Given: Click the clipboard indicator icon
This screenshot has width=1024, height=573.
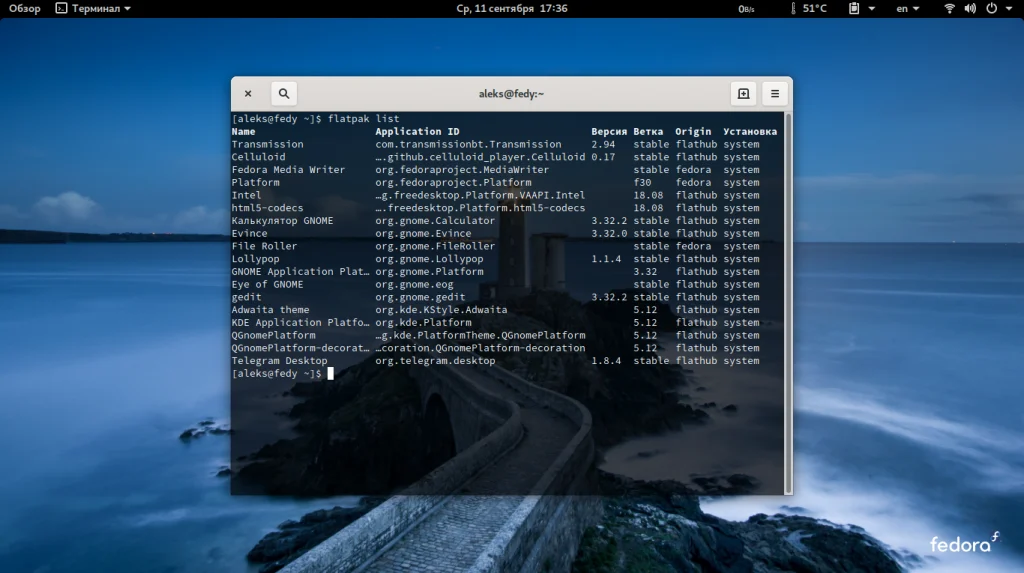Looking at the screenshot, I should [x=855, y=8].
